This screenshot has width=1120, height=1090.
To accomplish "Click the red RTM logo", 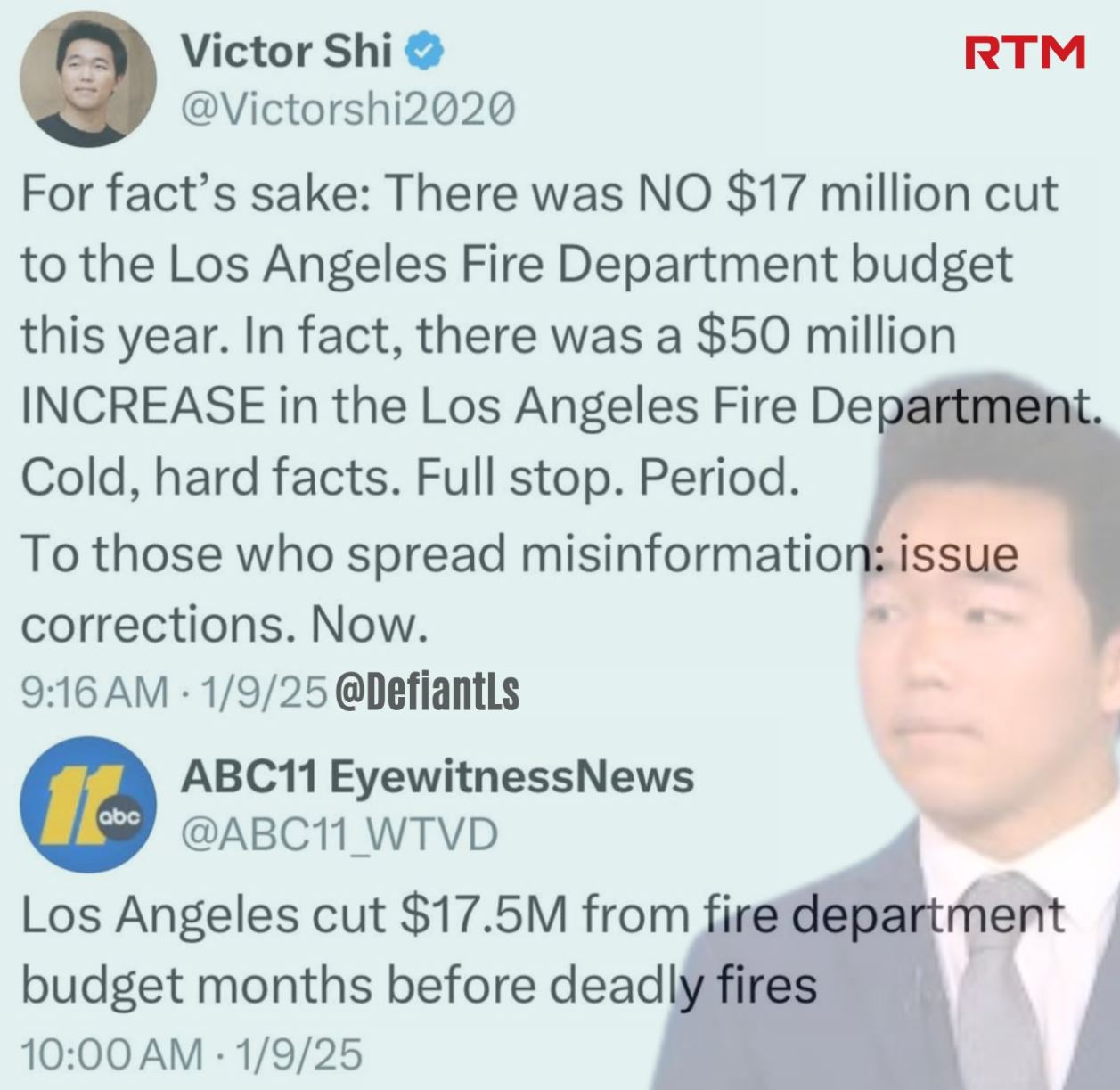I will pyautogui.click(x=1026, y=53).
